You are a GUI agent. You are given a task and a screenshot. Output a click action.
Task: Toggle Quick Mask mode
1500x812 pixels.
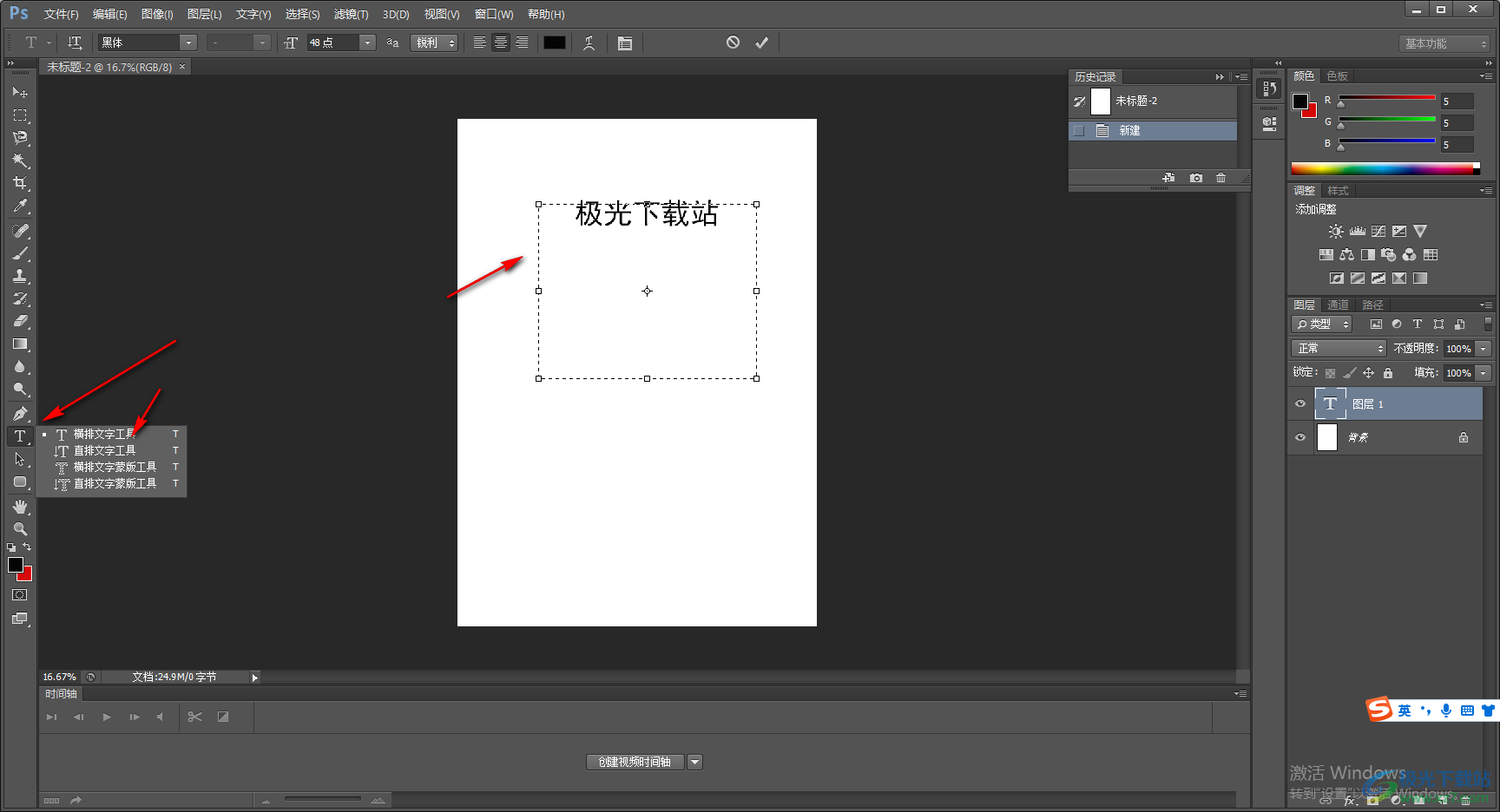(20, 595)
